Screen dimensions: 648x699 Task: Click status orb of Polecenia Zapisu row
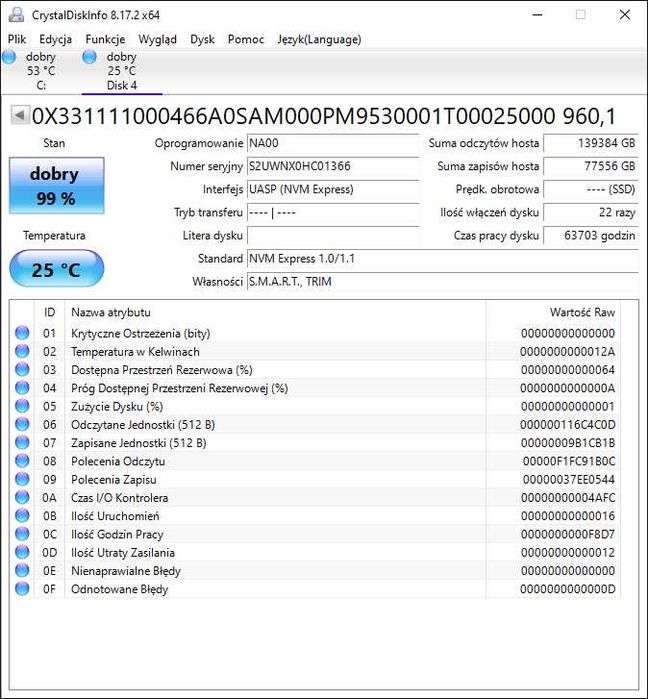pos(22,479)
